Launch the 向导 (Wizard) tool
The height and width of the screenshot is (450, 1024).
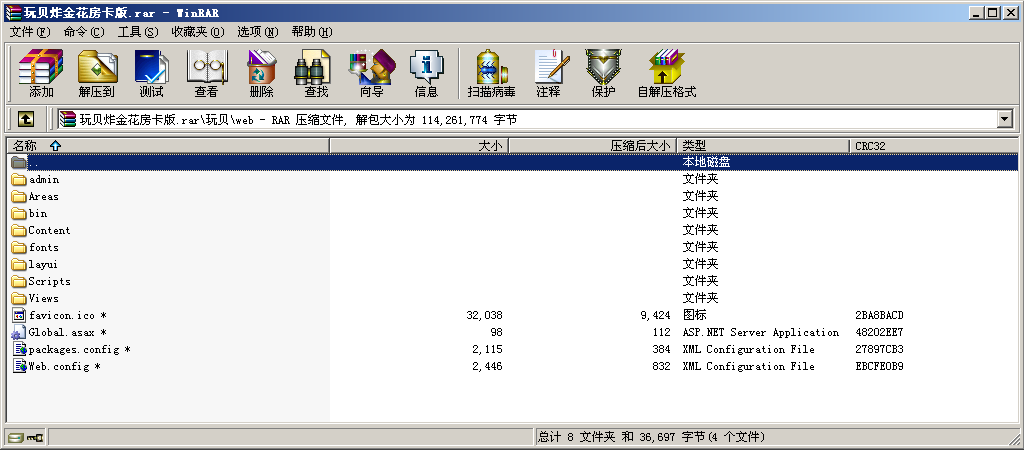click(x=371, y=73)
